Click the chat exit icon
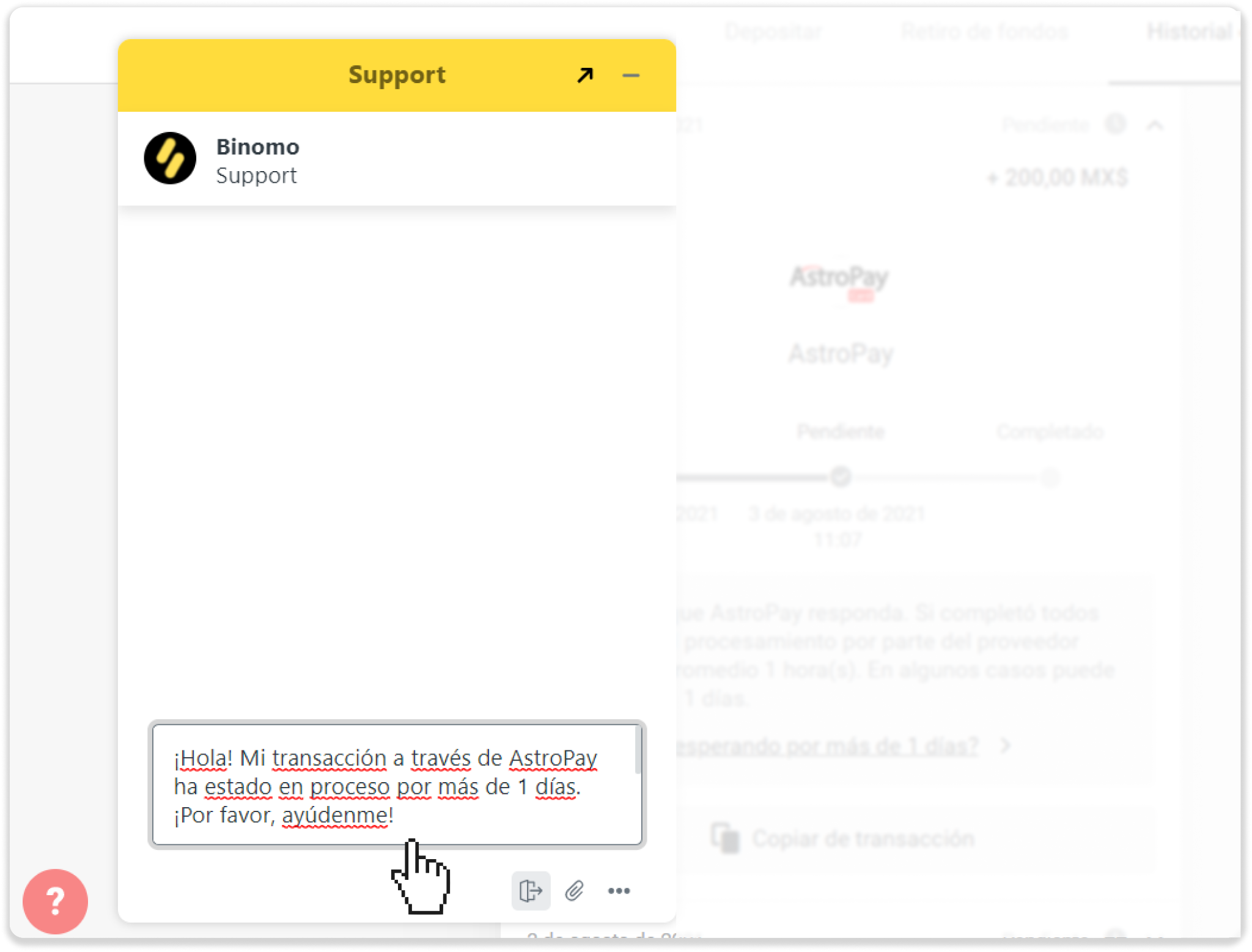The width and height of the screenshot is (1252, 952). point(531,890)
